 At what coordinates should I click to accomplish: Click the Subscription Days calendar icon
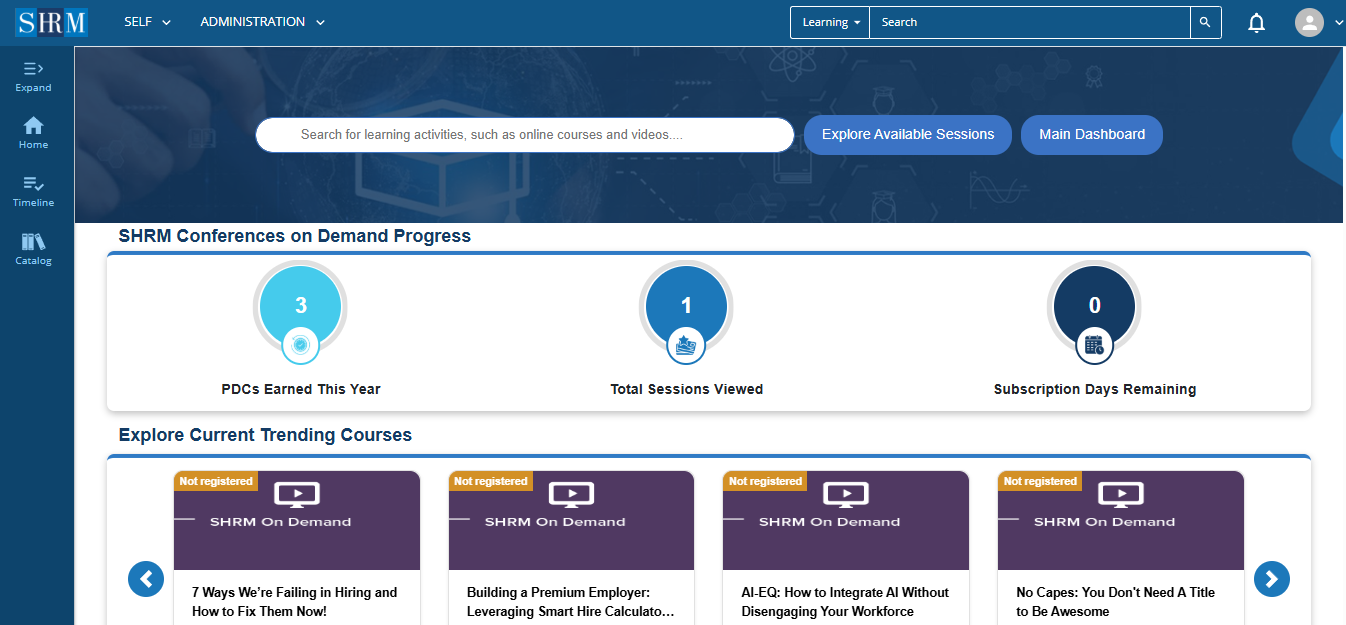point(1095,345)
